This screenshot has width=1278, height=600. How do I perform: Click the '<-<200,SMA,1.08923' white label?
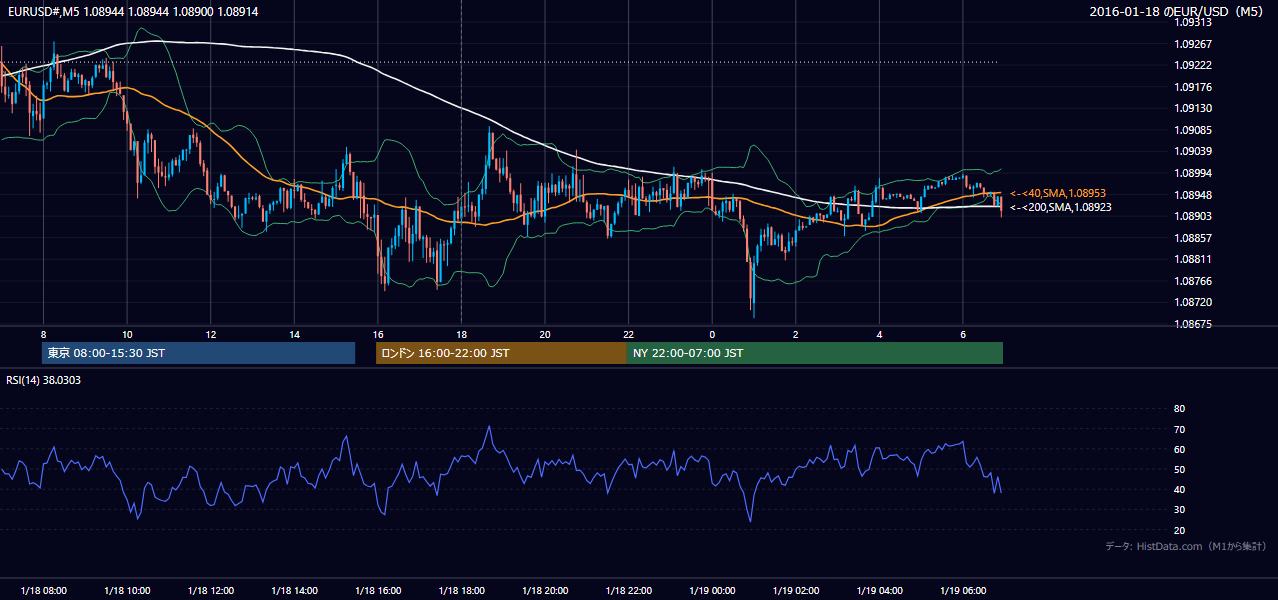click(1061, 207)
